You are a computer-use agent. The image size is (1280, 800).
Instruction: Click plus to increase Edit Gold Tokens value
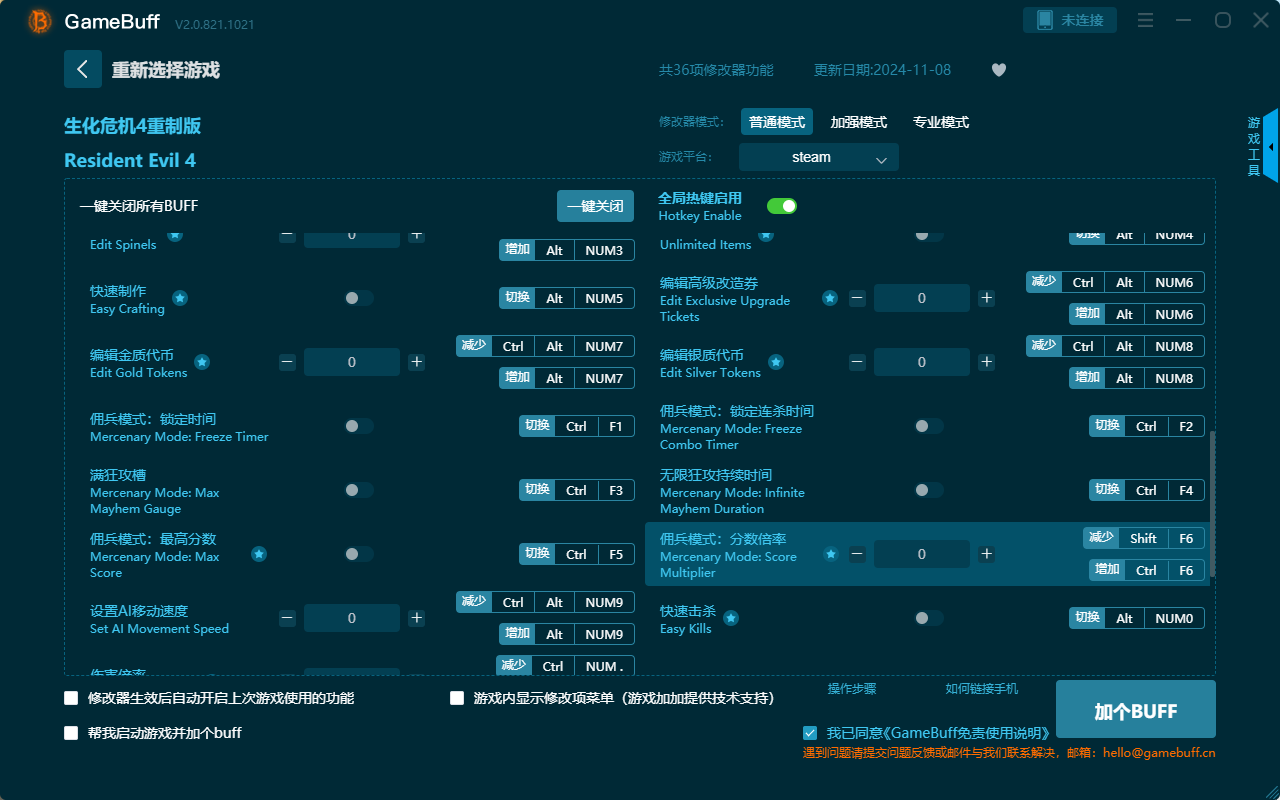click(x=416, y=361)
